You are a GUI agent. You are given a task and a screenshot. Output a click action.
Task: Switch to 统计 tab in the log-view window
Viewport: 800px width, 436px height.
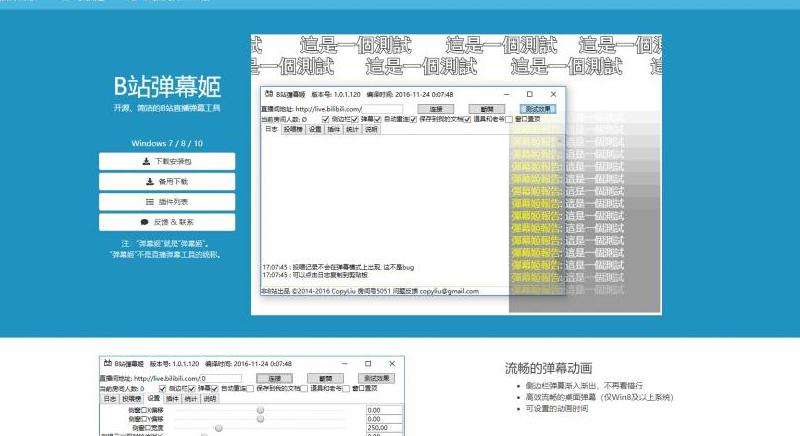pos(353,130)
